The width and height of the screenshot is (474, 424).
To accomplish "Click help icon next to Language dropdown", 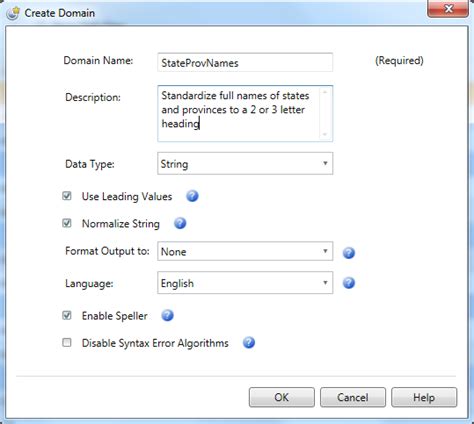I will [x=349, y=283].
